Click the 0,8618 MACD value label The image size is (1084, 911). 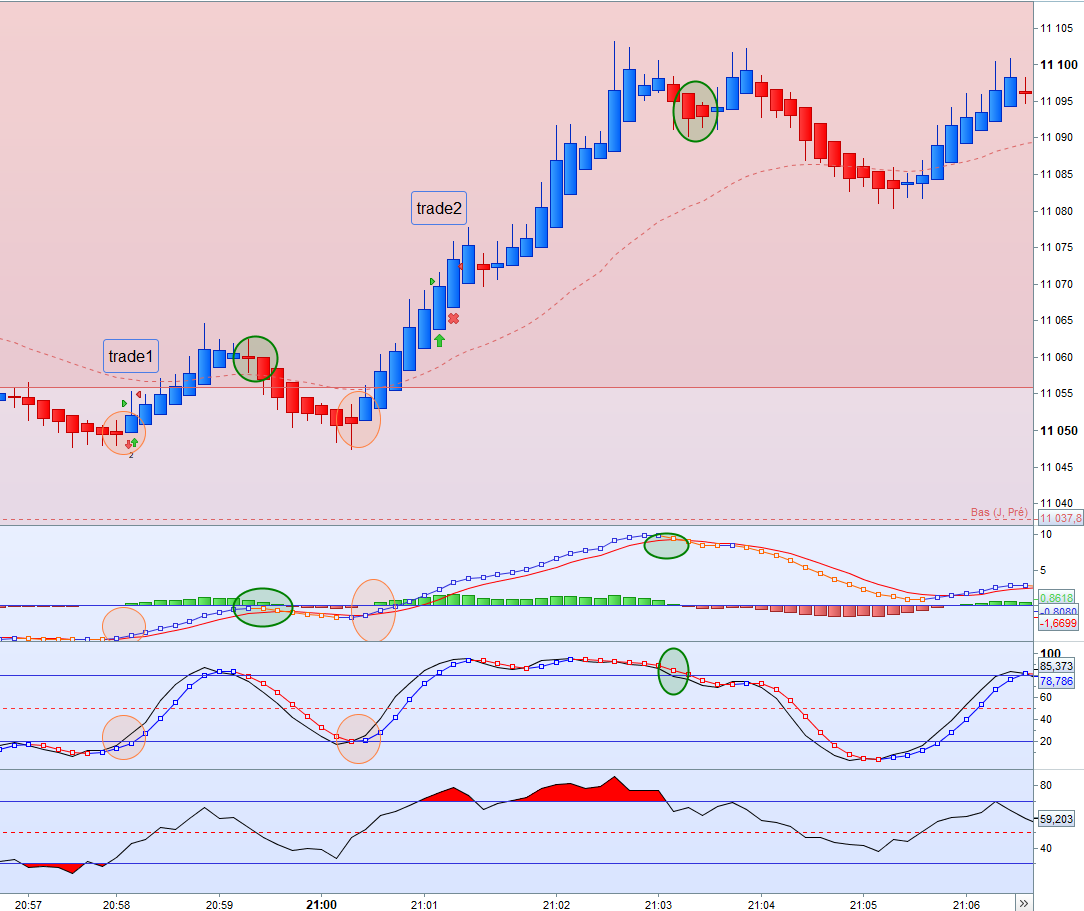[x=1057, y=598]
